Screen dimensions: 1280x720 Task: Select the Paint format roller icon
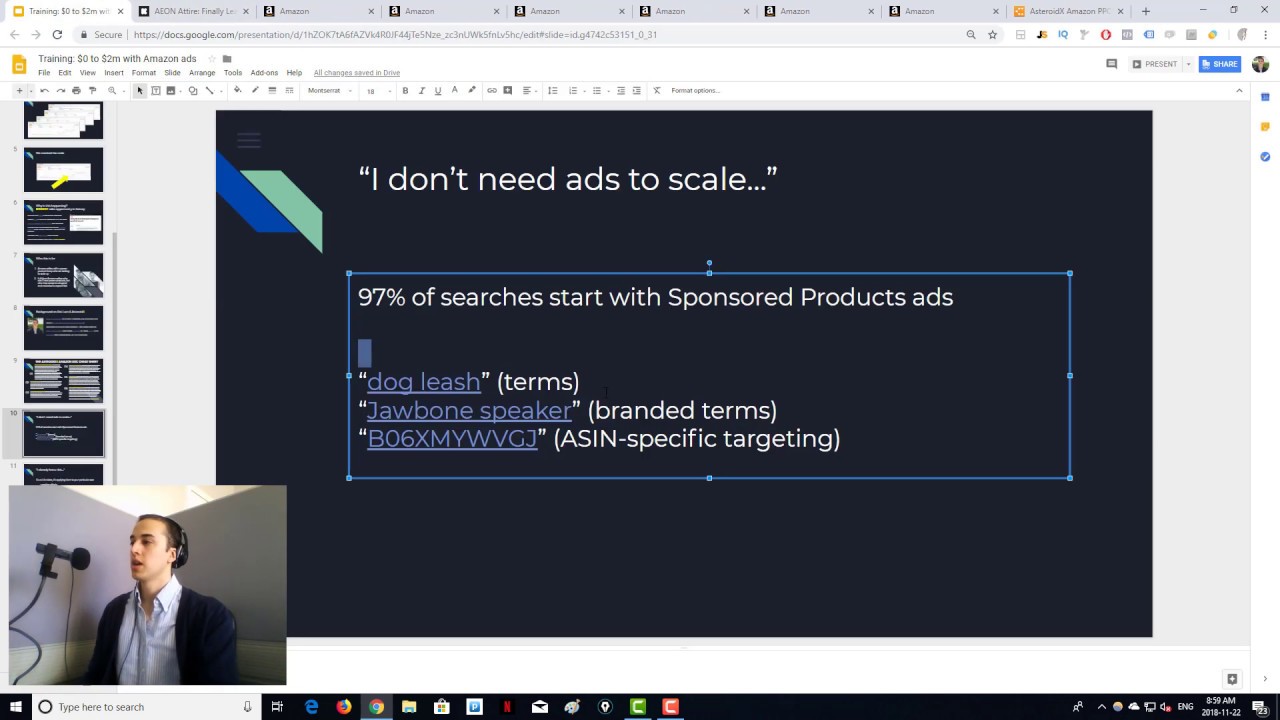pos(93,90)
